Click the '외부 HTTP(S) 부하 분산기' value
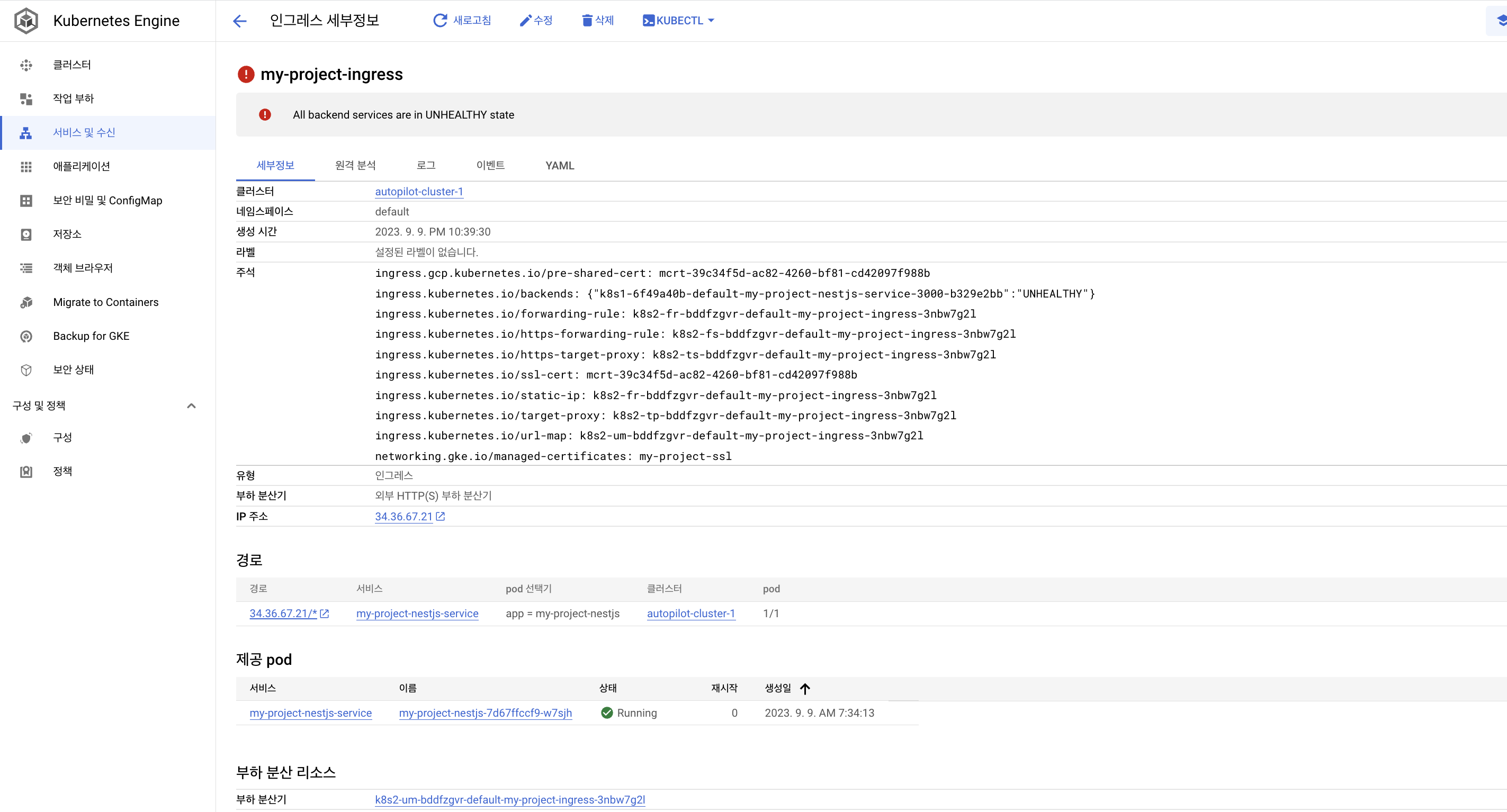This screenshot has height=812, width=1507. coord(433,496)
